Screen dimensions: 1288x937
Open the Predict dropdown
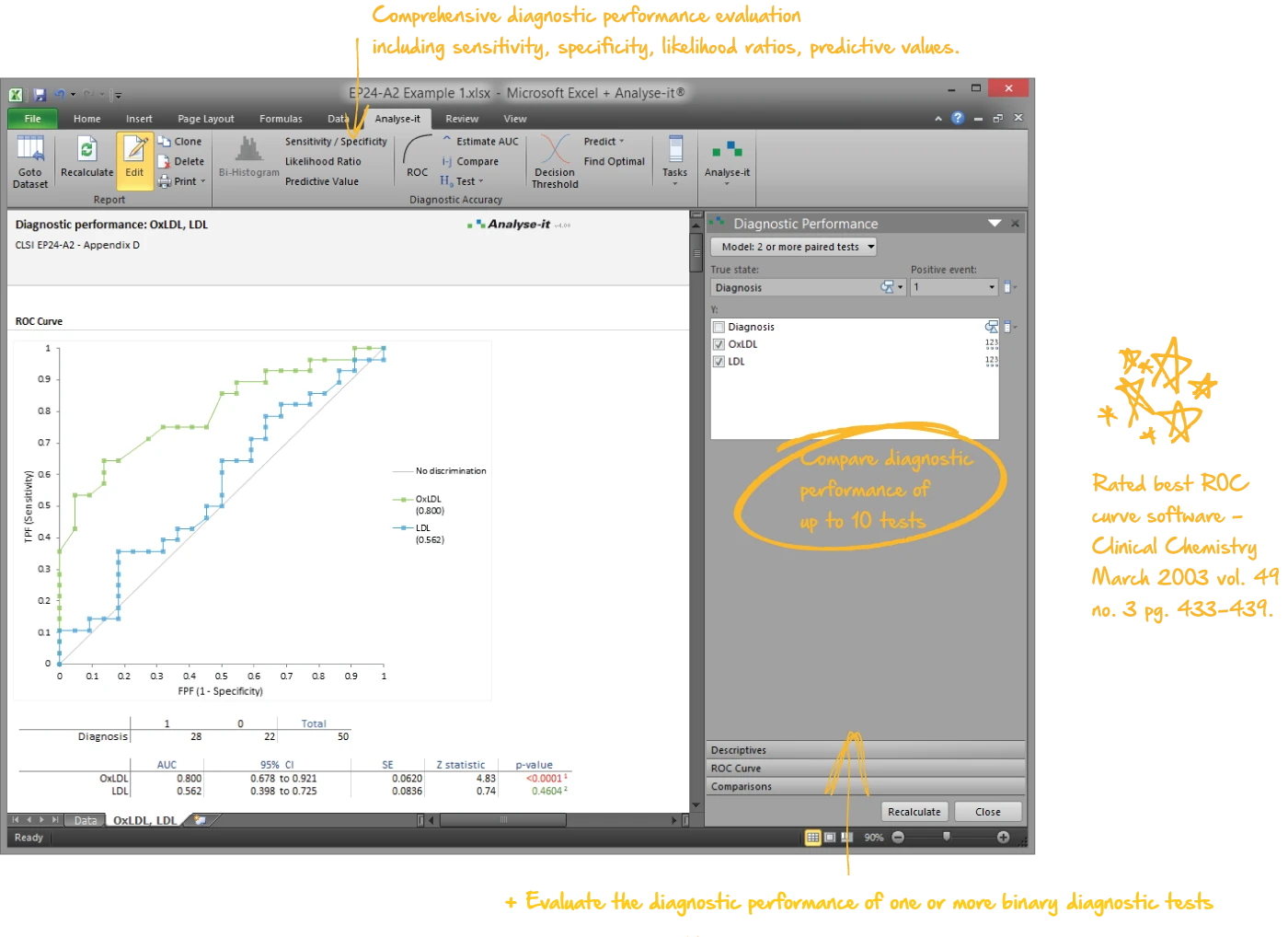click(x=604, y=142)
